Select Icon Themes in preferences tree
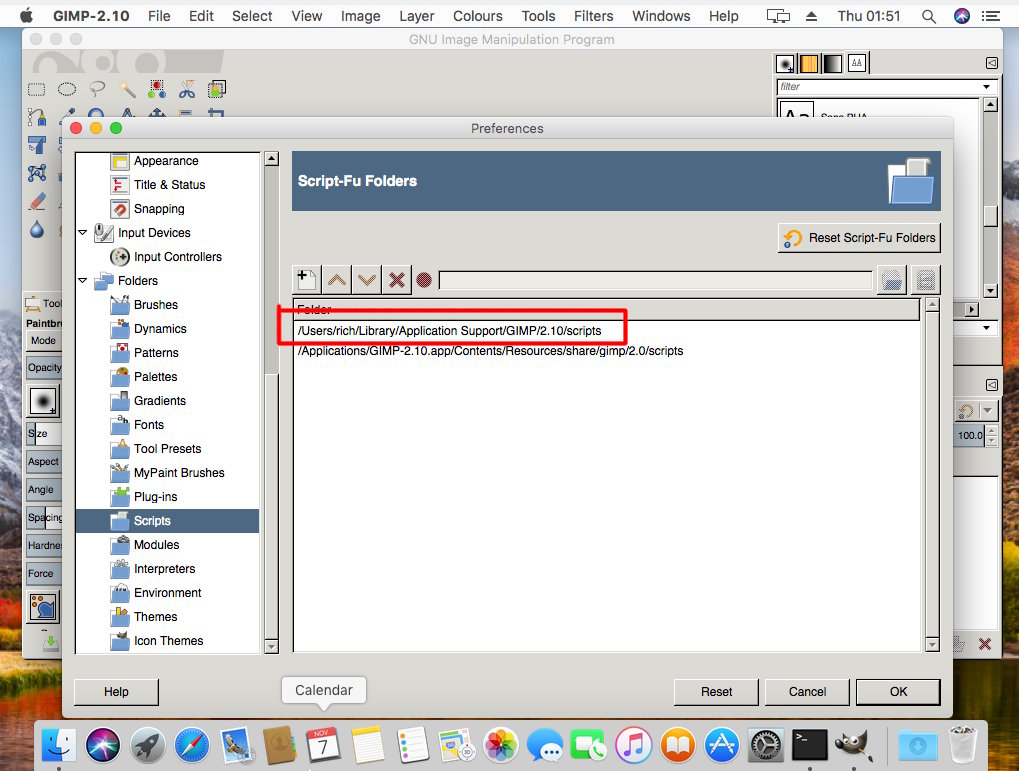1019x771 pixels. (168, 641)
